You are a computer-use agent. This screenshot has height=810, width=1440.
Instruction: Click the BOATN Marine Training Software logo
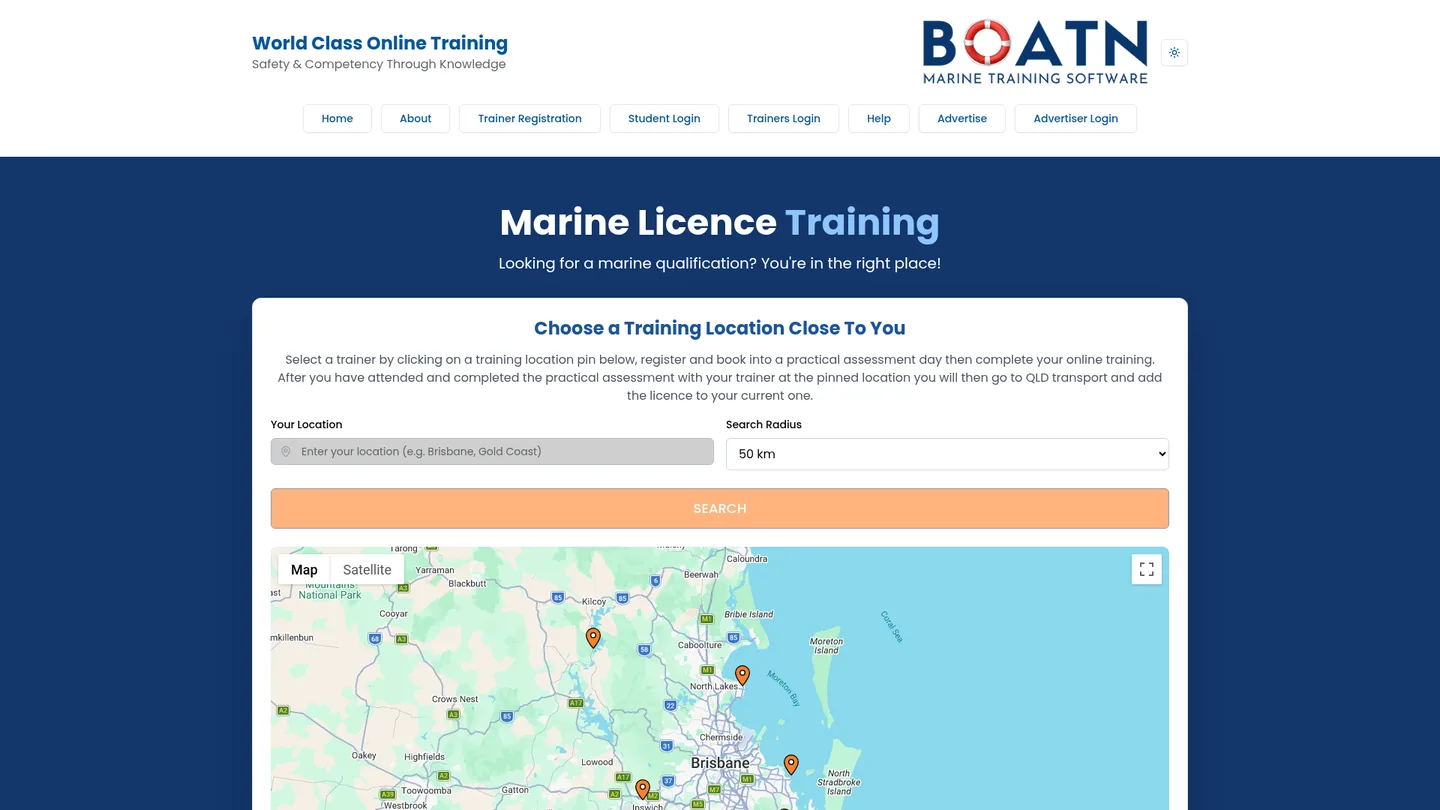(1035, 52)
